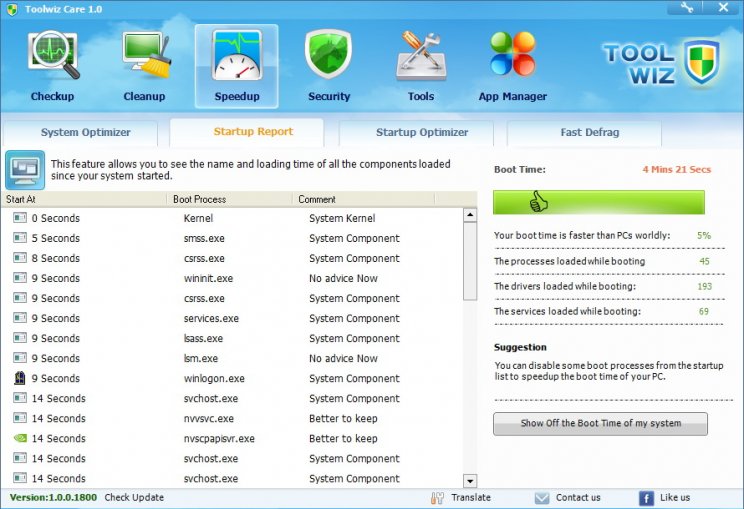Click the Kernel boot process entry
The image size is (744, 509).
[x=198, y=218]
